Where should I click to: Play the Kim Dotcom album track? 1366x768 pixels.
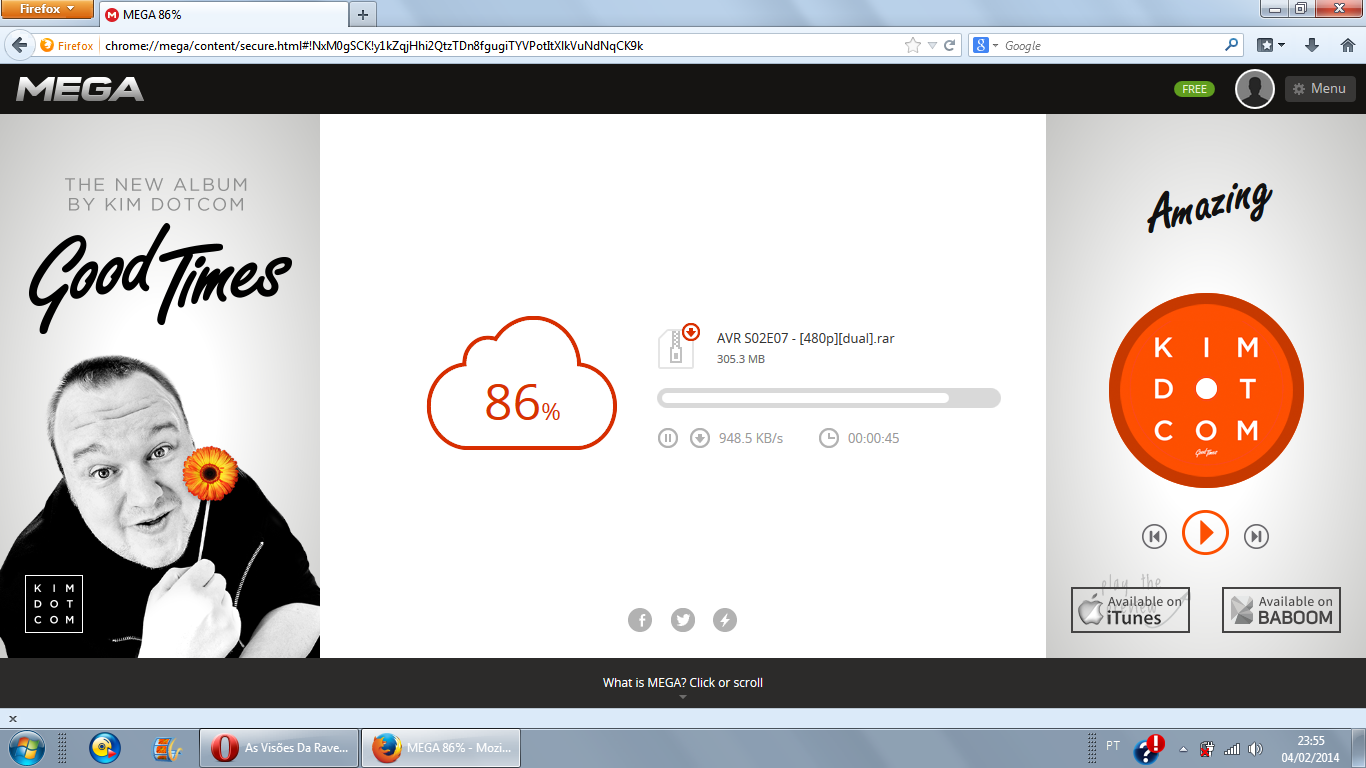(1205, 533)
